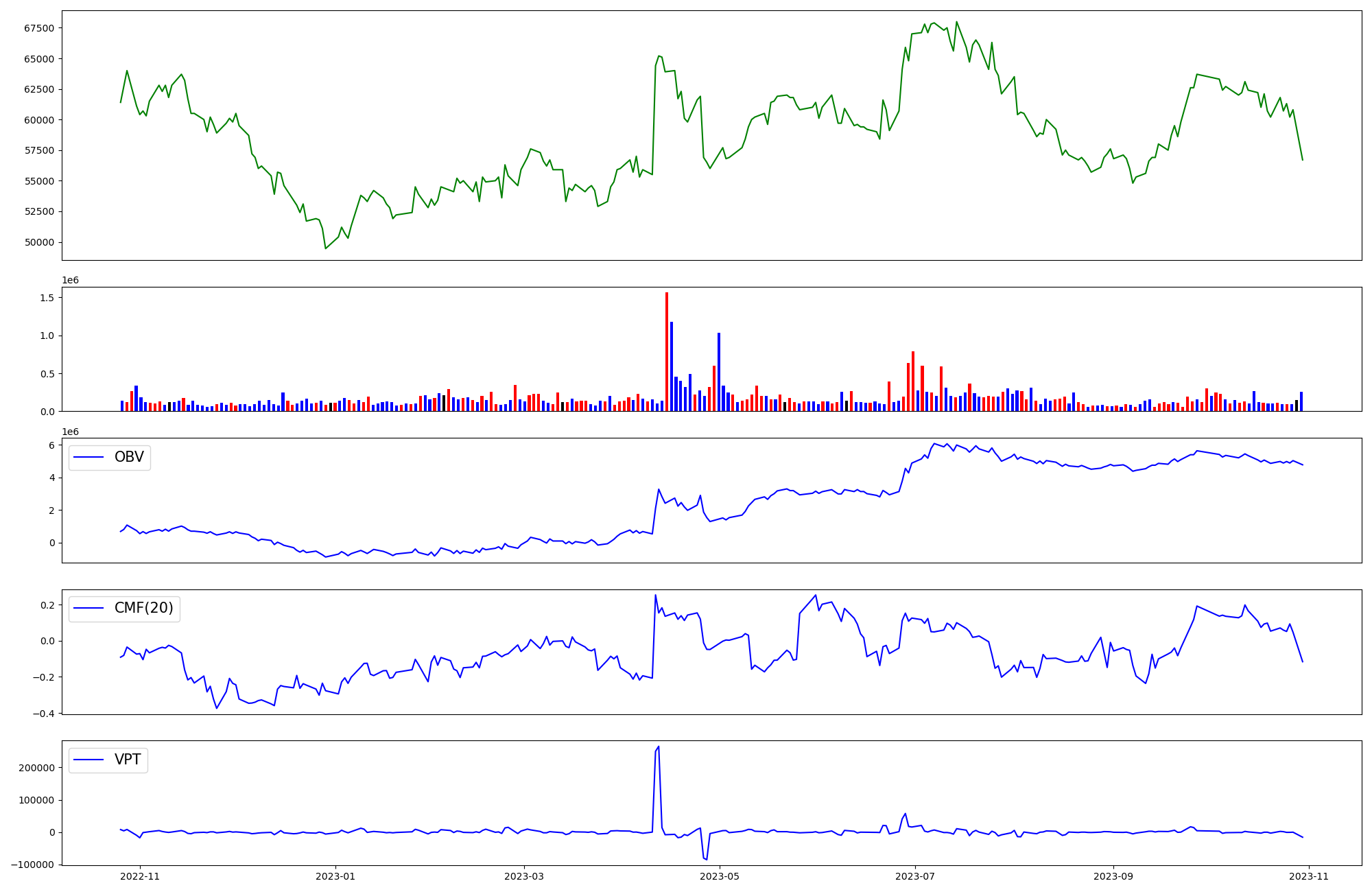Select the 2022-11 date tick label
1372x892 pixels.
[140, 876]
